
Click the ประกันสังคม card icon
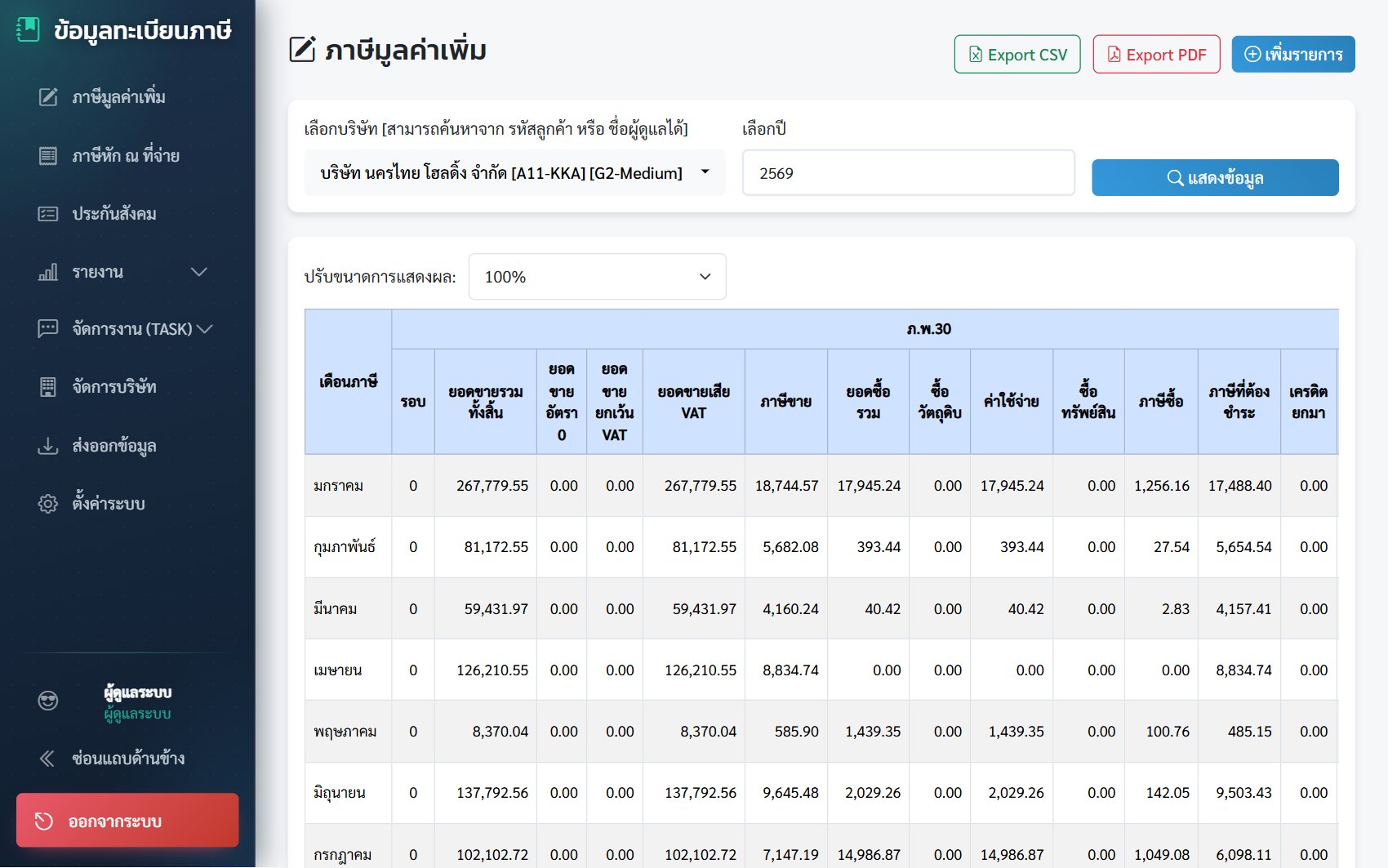(48, 214)
